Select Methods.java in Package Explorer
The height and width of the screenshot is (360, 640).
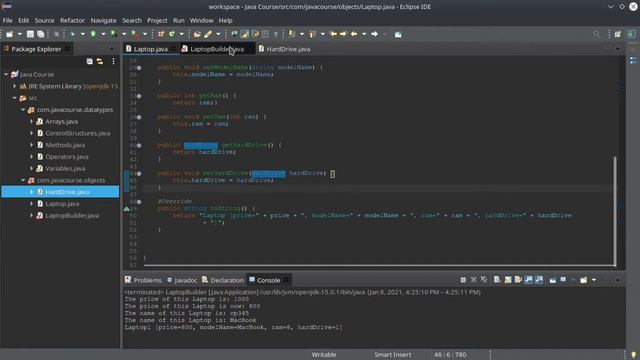click(x=65, y=145)
